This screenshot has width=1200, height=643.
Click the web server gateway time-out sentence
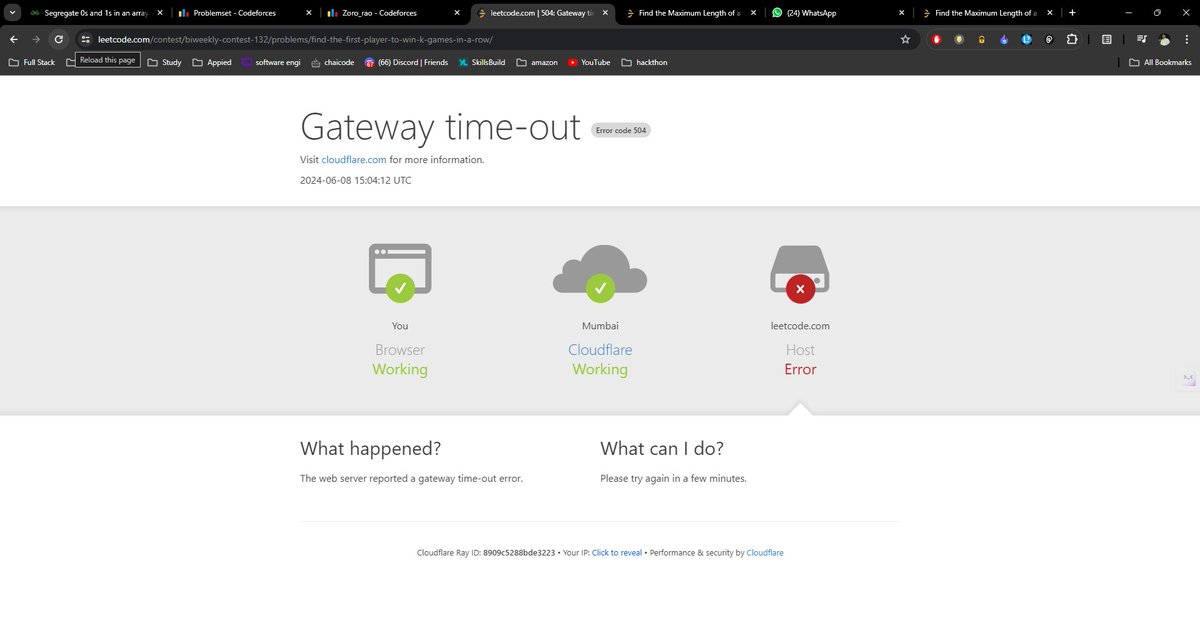(411, 478)
